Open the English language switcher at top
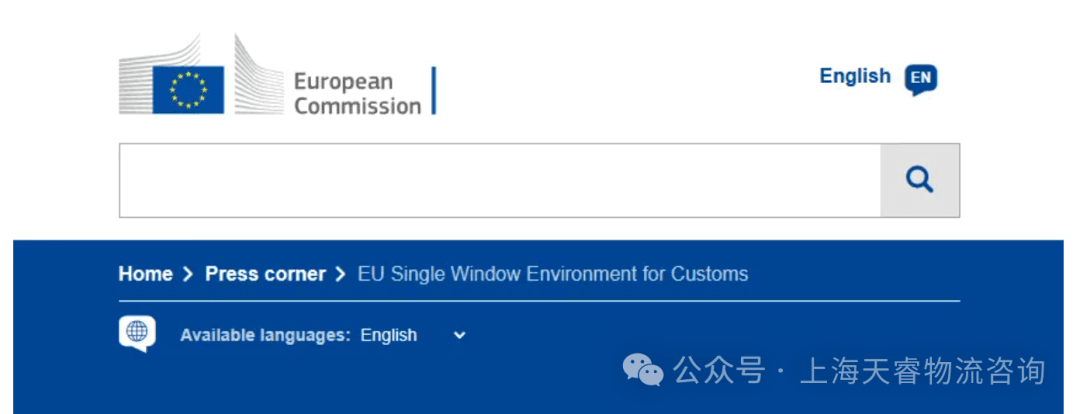The height and width of the screenshot is (414, 1080). (x=854, y=76)
